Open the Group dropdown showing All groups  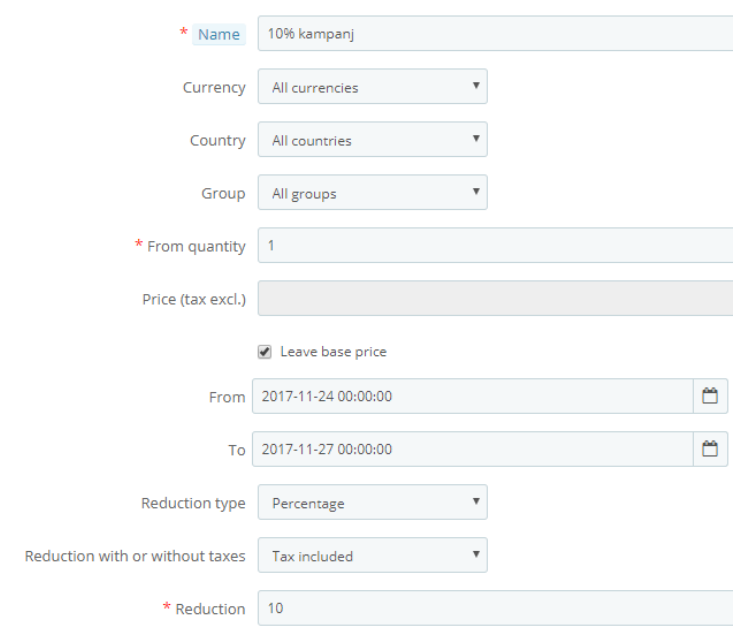click(x=372, y=193)
